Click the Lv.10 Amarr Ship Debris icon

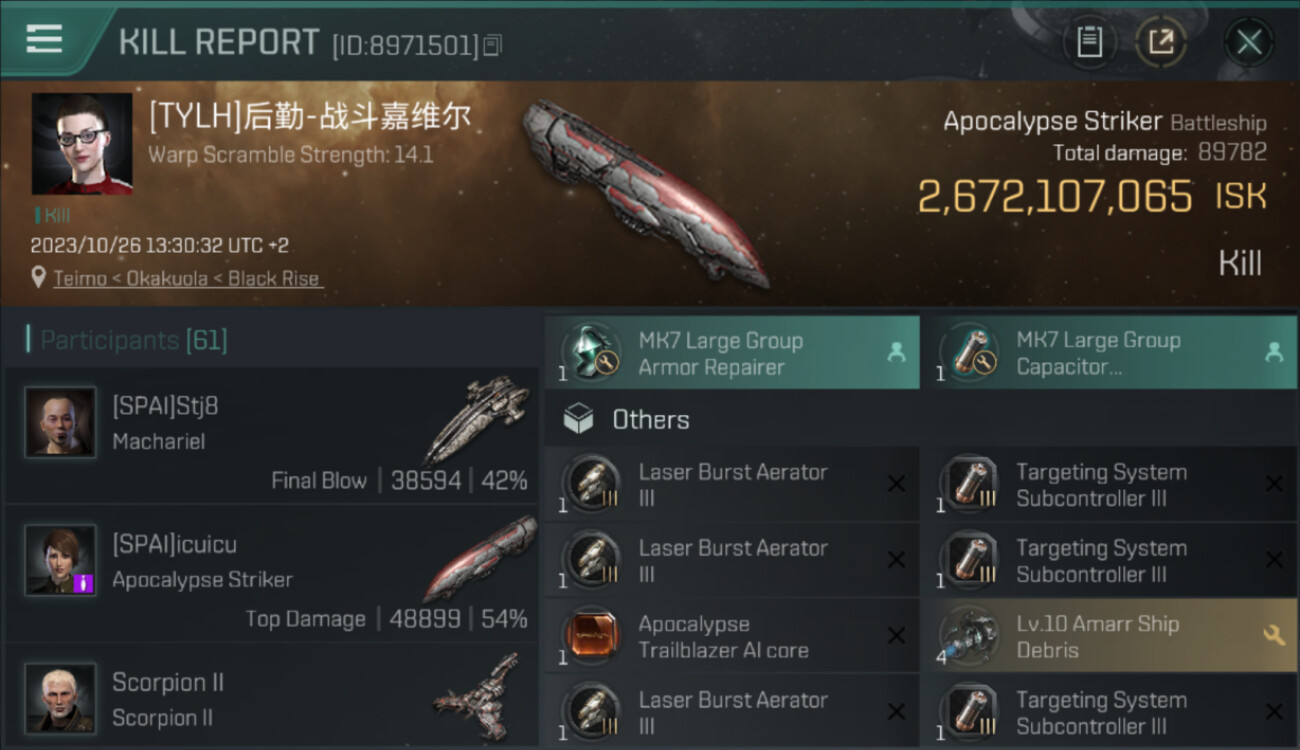pos(970,637)
